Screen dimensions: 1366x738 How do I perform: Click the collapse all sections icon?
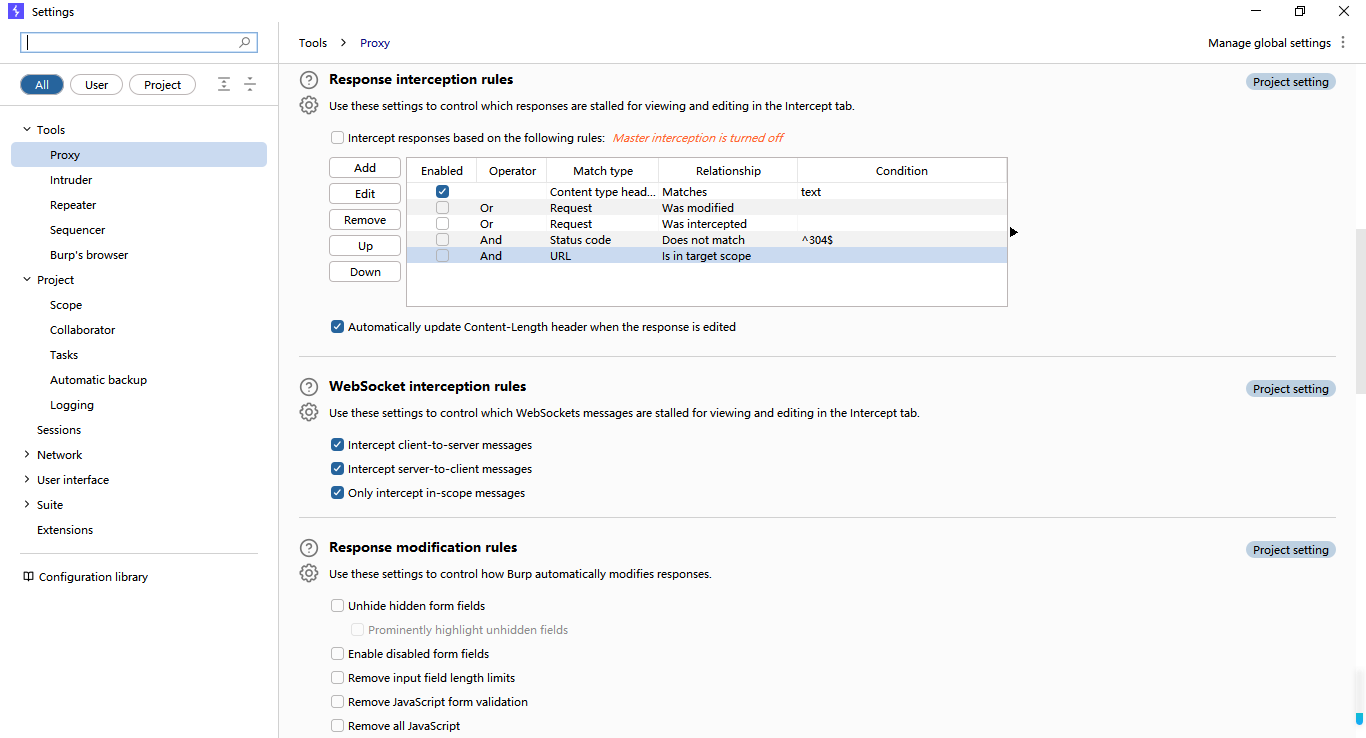250,85
